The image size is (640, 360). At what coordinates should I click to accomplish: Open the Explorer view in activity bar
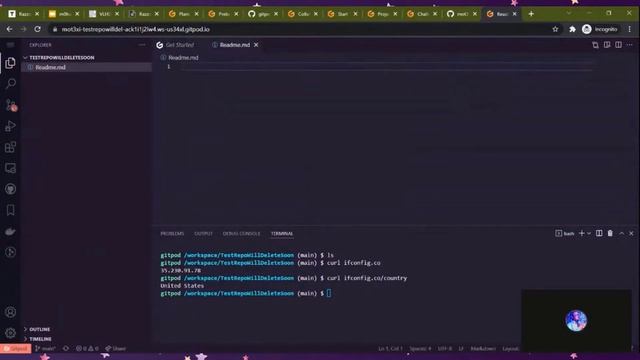pos(11,62)
